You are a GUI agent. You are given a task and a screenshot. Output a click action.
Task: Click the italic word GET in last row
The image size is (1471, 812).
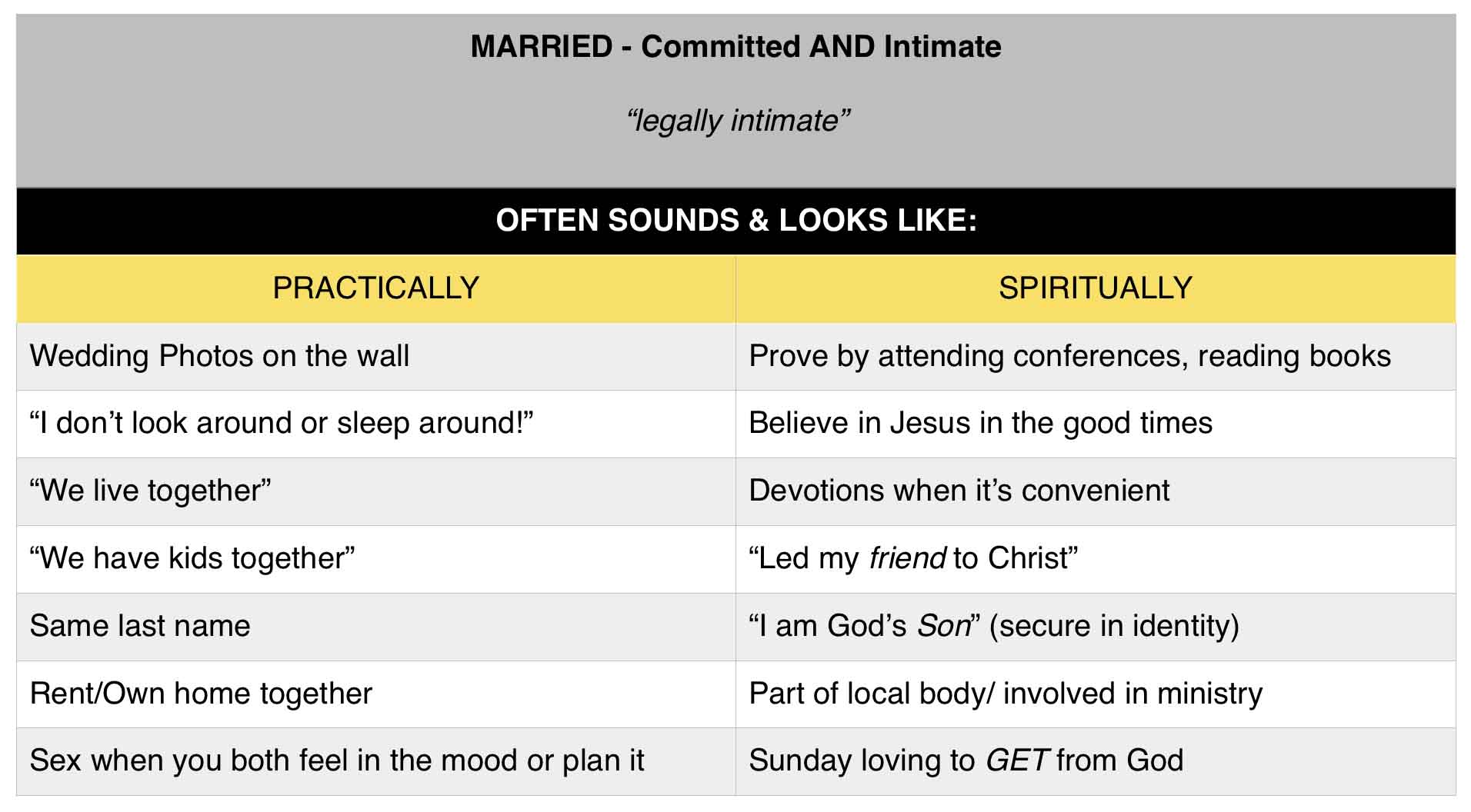[1016, 760]
